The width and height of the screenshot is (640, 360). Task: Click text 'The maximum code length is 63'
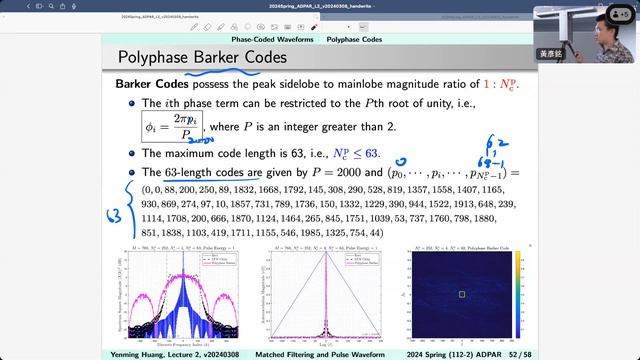tap(222, 153)
